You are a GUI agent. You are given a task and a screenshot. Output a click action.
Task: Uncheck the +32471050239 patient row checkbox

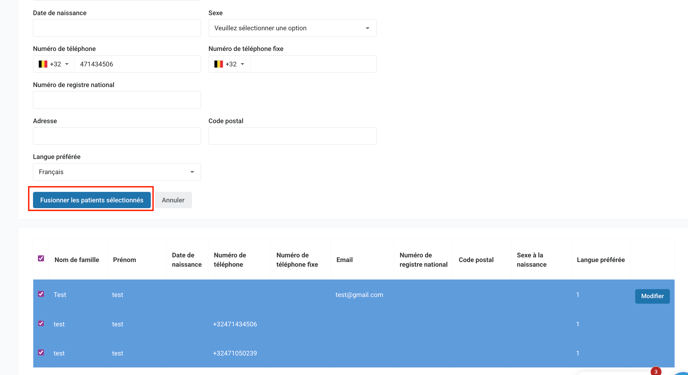41,352
